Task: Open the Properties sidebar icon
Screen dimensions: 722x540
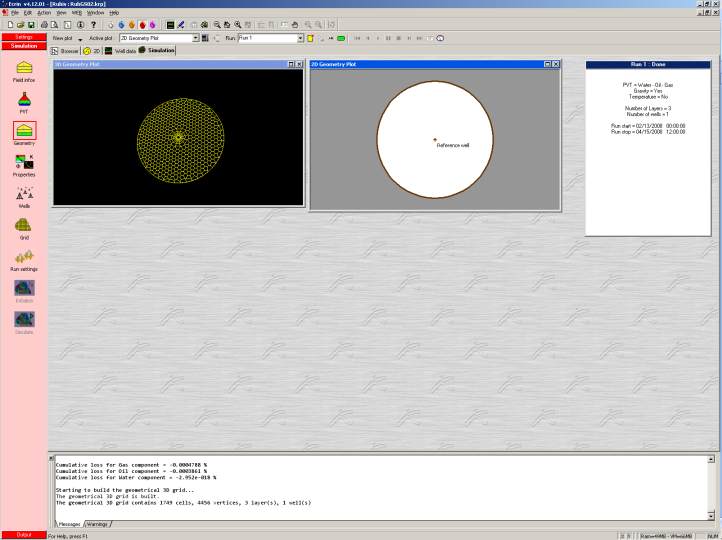Action: (x=24, y=163)
